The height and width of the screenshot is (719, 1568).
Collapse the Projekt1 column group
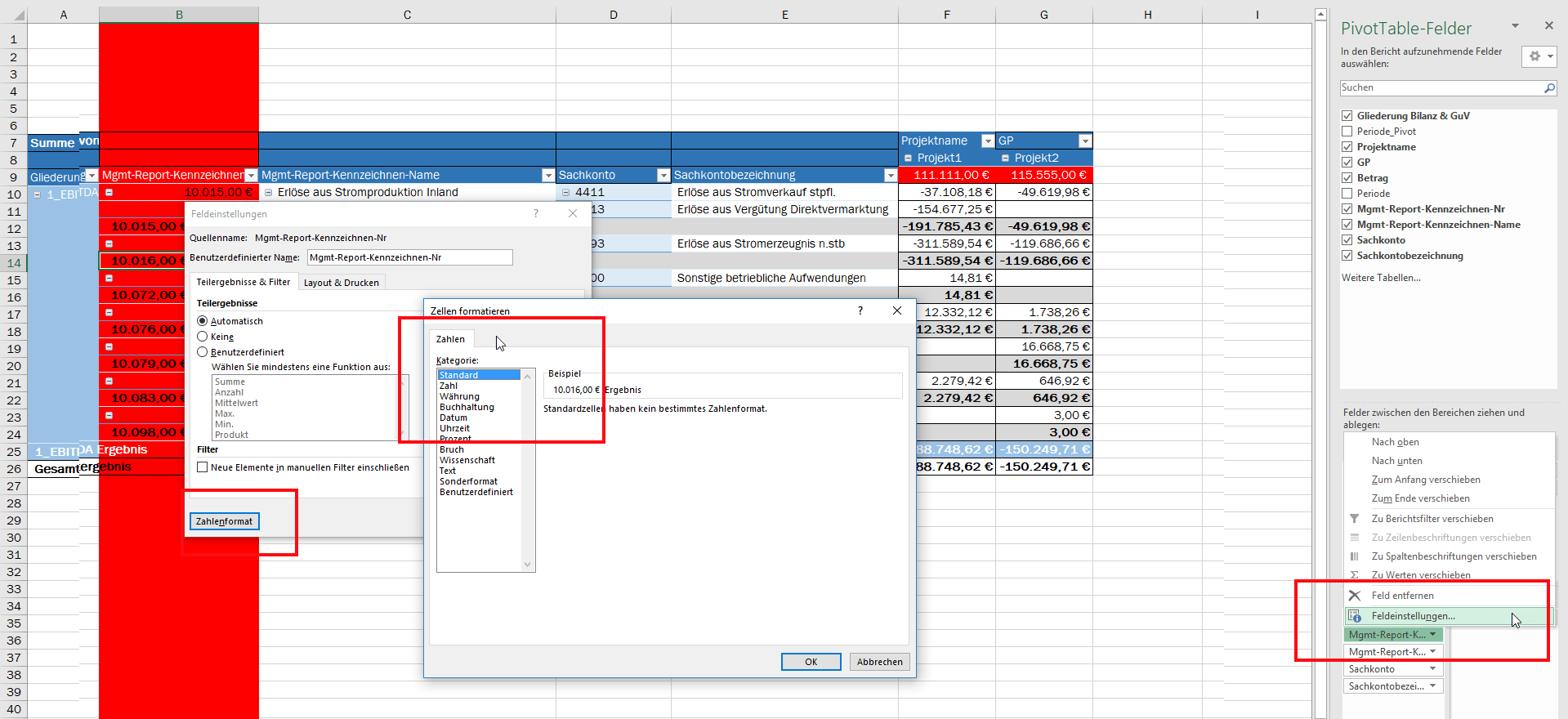coord(908,158)
